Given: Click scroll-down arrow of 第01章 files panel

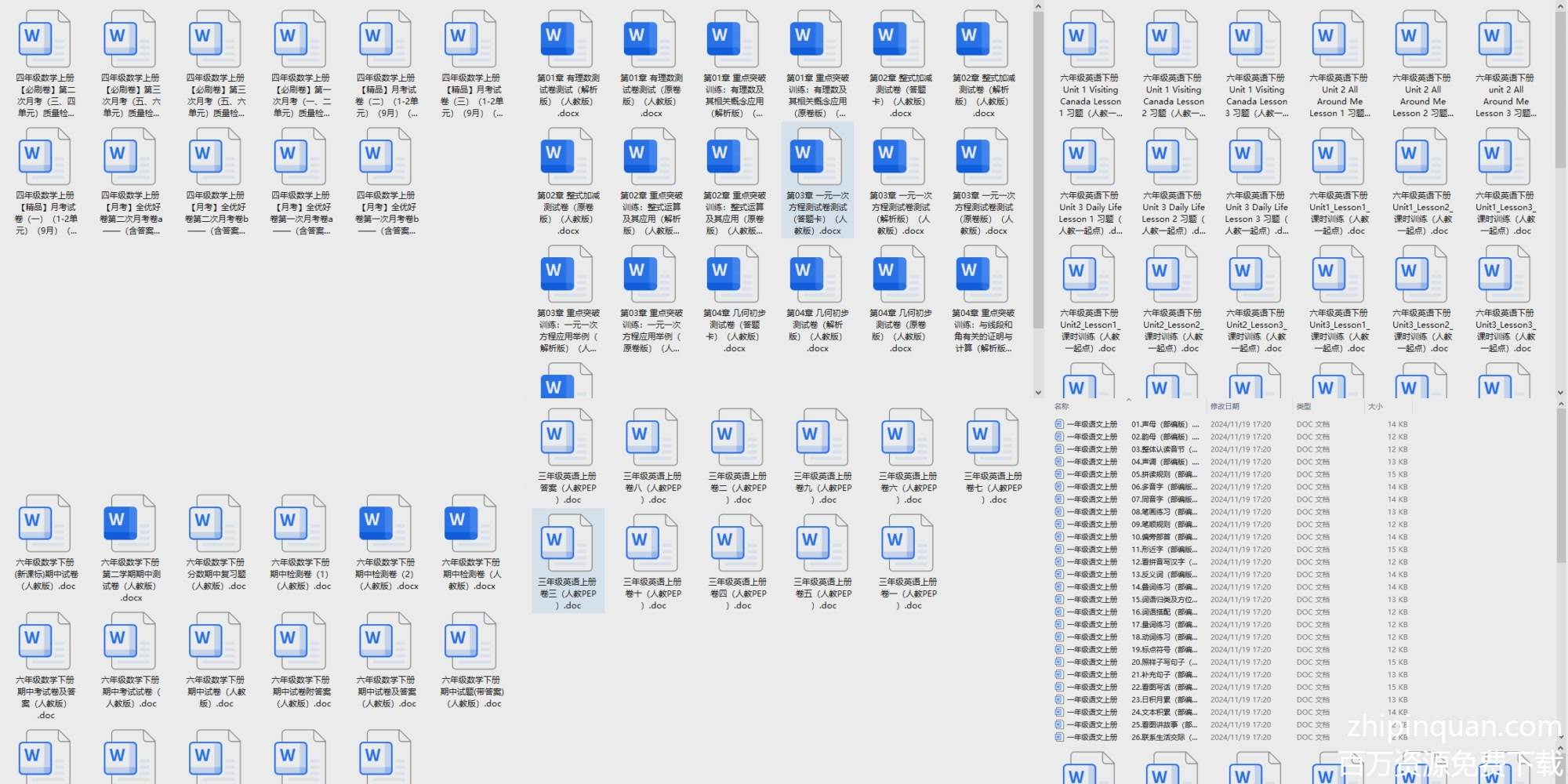Looking at the screenshot, I should coord(1038,392).
